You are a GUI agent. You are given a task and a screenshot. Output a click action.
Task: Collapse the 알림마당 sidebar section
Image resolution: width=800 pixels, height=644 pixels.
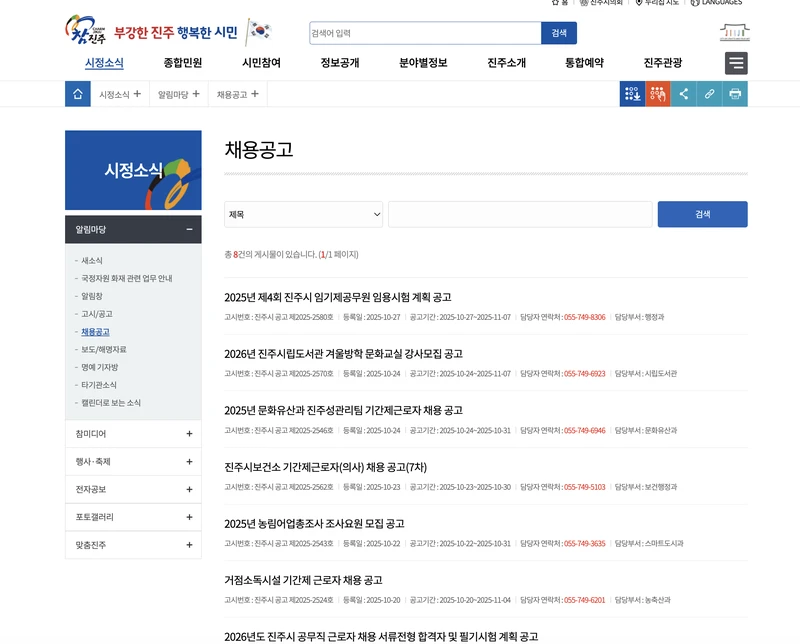[189, 229]
